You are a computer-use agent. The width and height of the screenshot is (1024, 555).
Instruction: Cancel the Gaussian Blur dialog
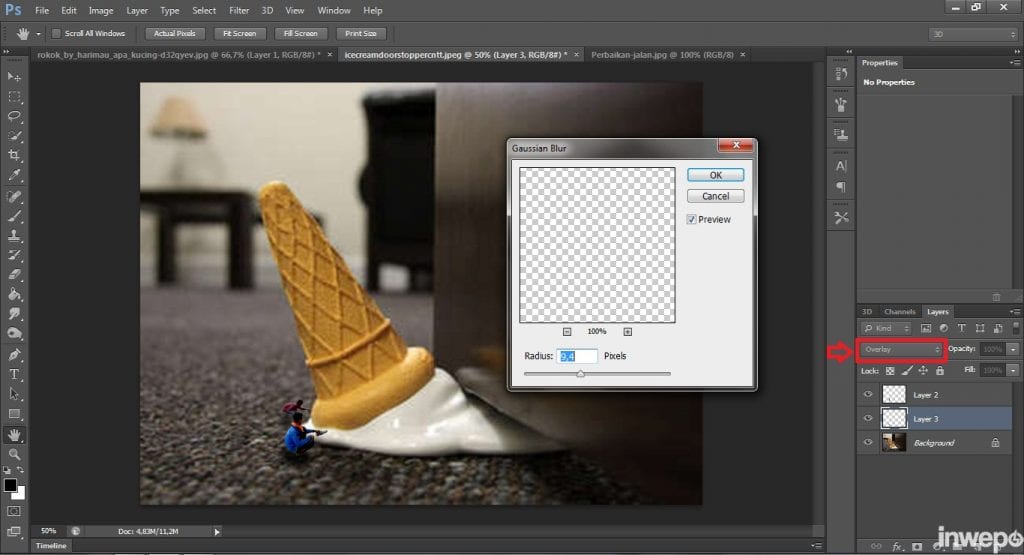pyautogui.click(x=715, y=196)
